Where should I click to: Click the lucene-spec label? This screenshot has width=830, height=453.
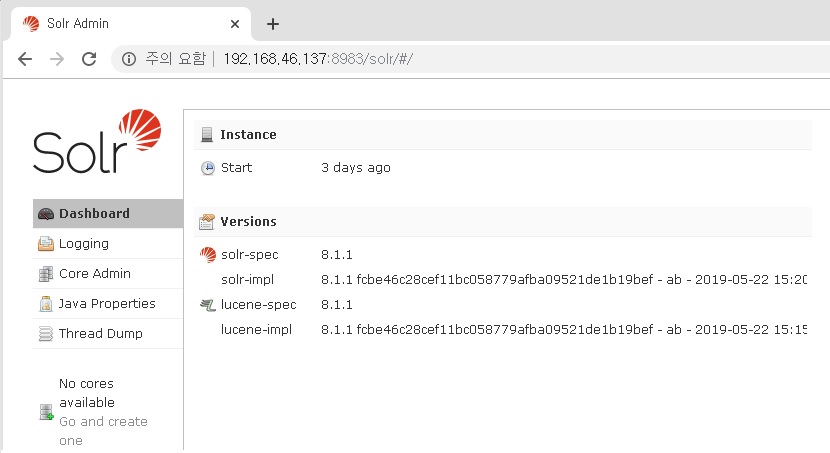point(258,305)
